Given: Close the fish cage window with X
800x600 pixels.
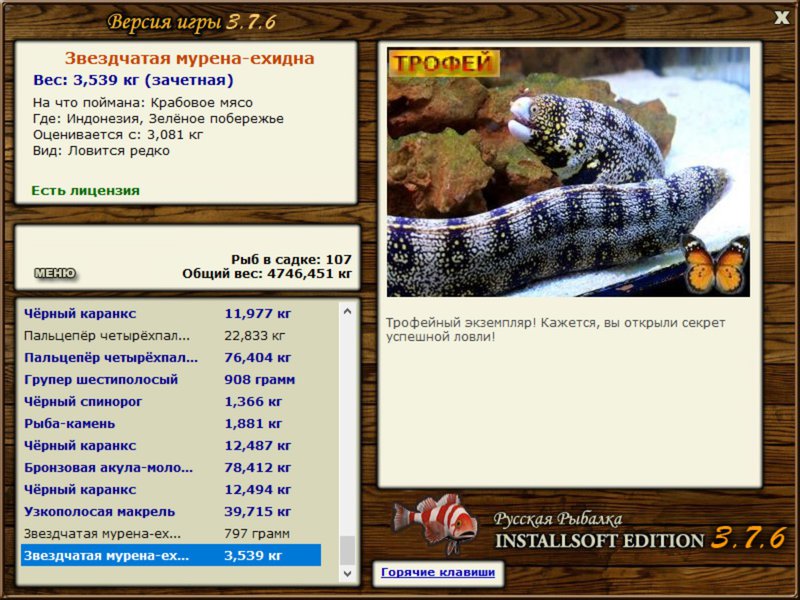Looking at the screenshot, I should coord(781,18).
